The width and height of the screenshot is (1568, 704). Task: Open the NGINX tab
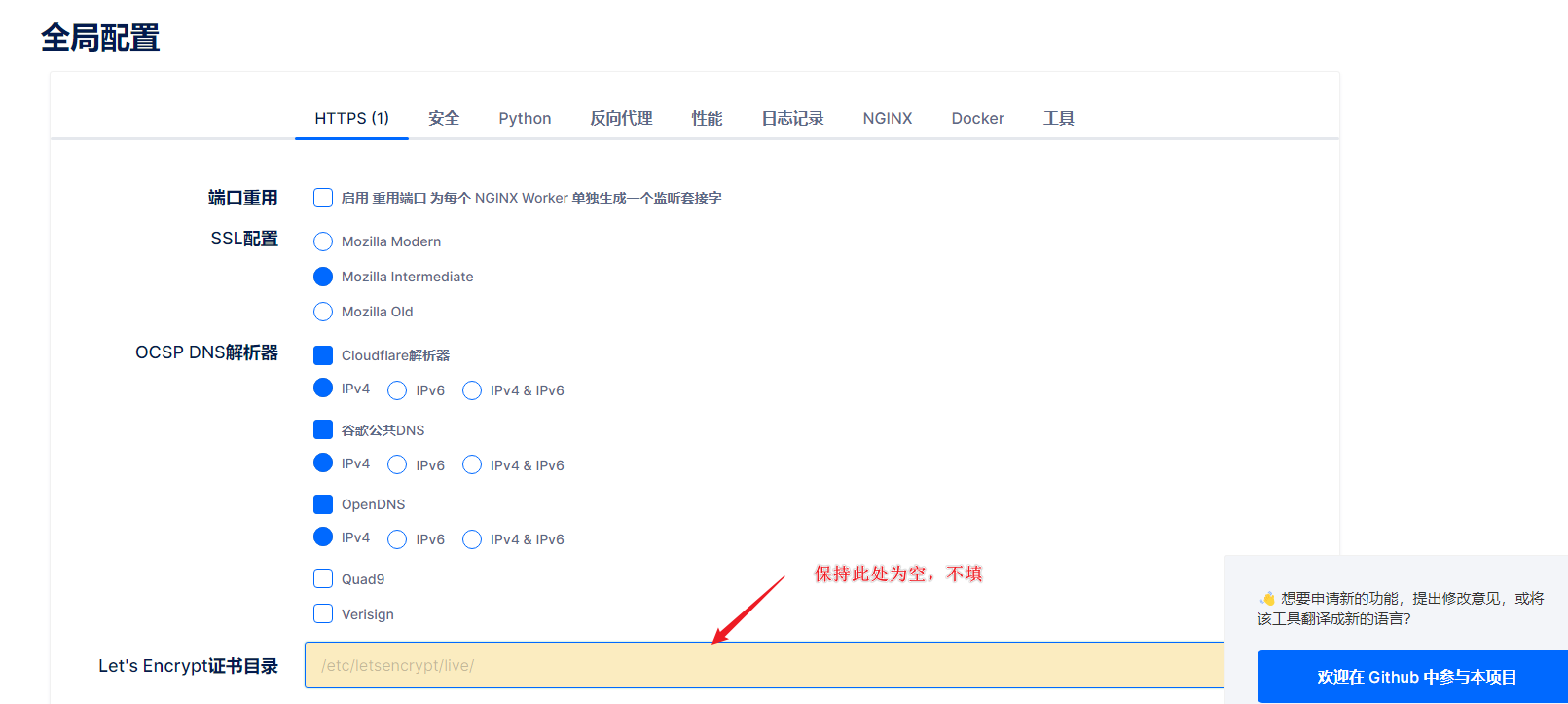[888, 118]
